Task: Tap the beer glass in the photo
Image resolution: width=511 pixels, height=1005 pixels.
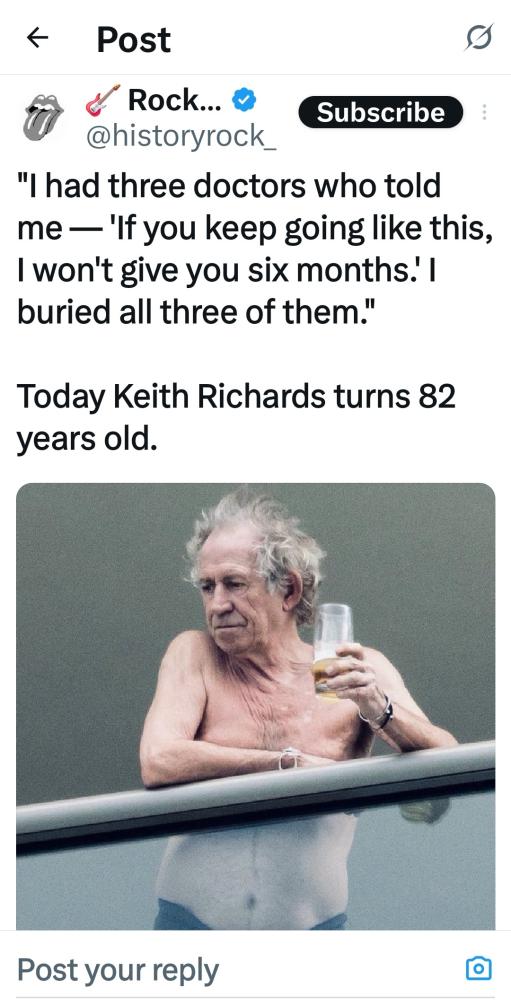Action: [x=332, y=649]
